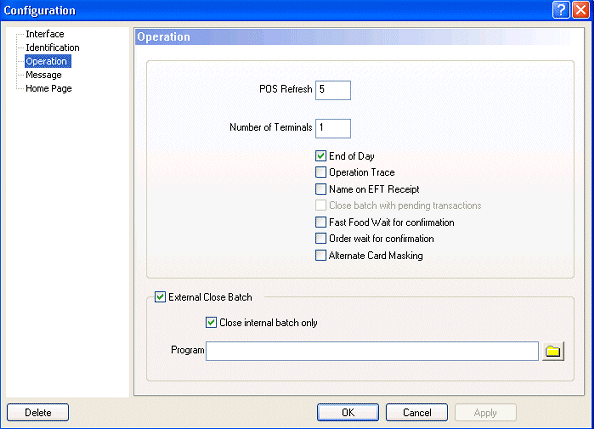
Task: Tick Name on EFT Receipt
Action: click(x=320, y=189)
